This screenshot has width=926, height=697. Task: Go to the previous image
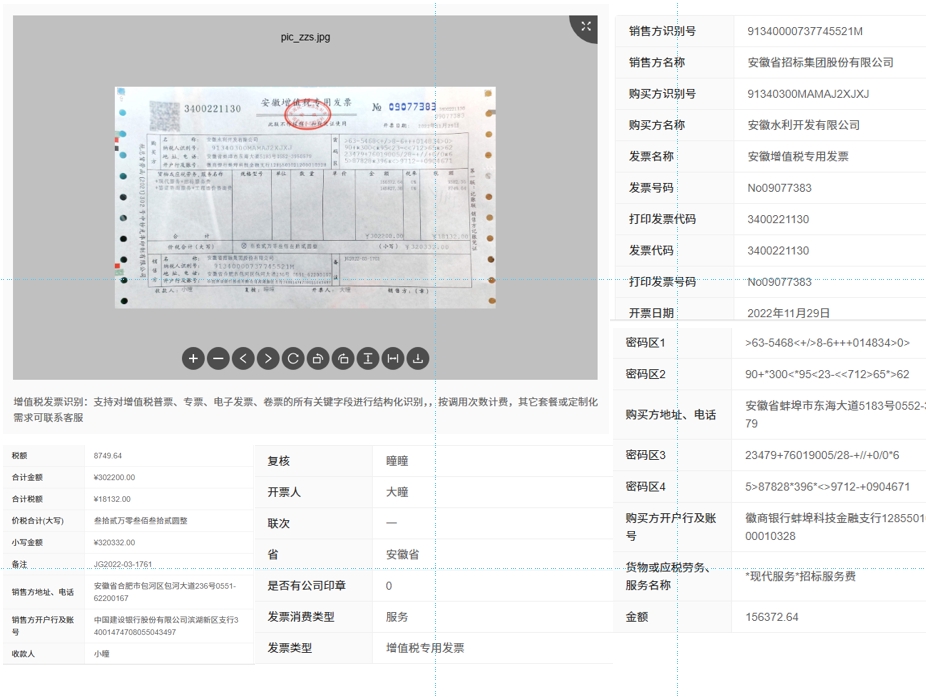[x=243, y=359]
